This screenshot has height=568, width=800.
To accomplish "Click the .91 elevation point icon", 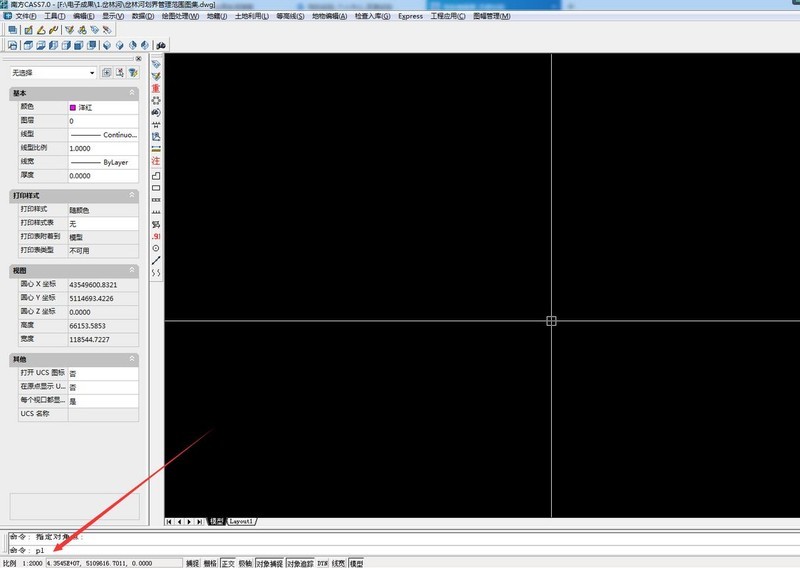I will (156, 236).
